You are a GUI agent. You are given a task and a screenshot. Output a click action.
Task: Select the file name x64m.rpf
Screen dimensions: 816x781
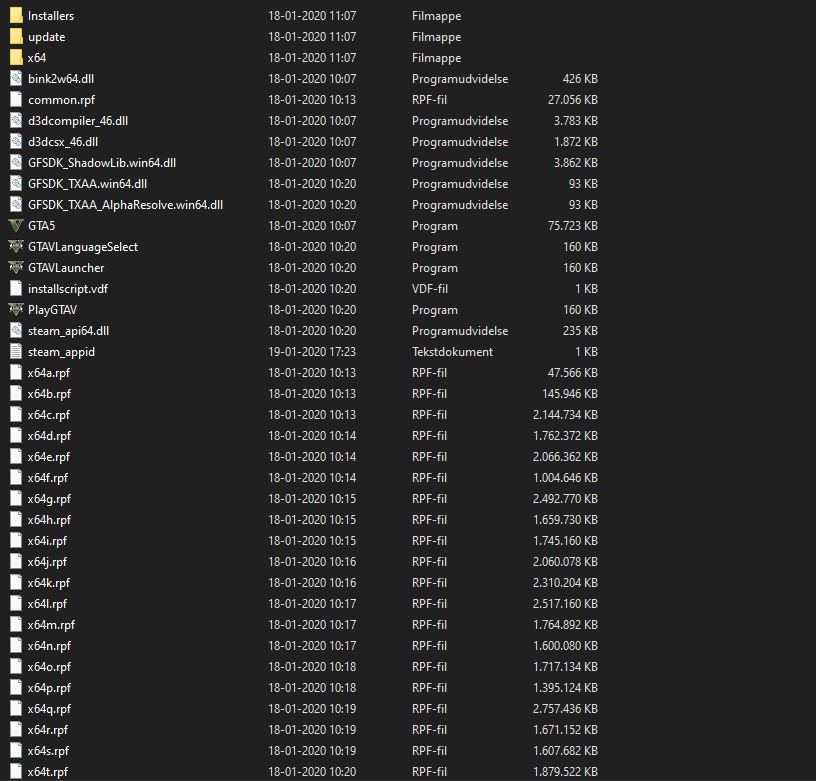coord(51,625)
